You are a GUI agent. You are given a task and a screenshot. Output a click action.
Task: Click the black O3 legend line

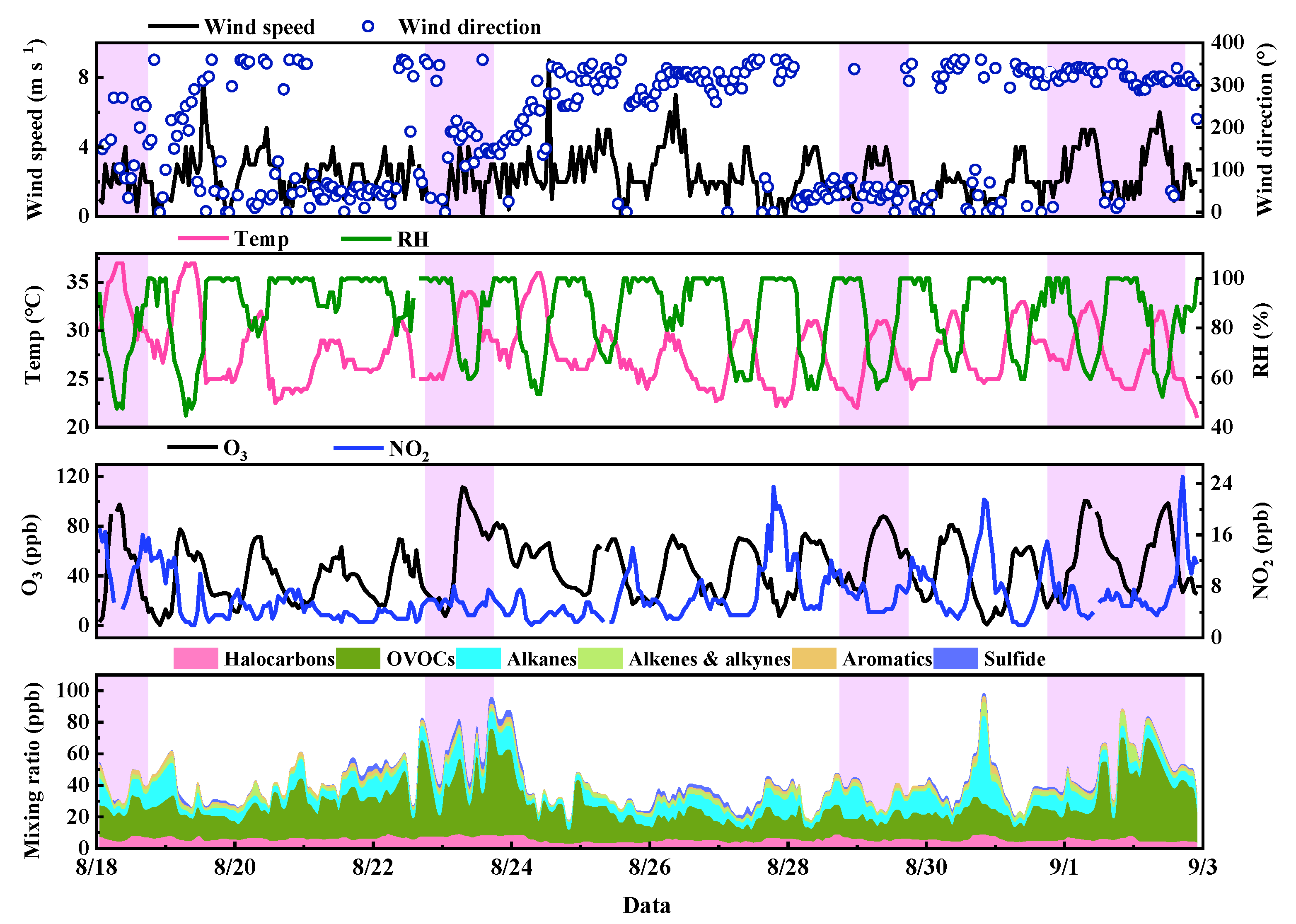point(192,447)
